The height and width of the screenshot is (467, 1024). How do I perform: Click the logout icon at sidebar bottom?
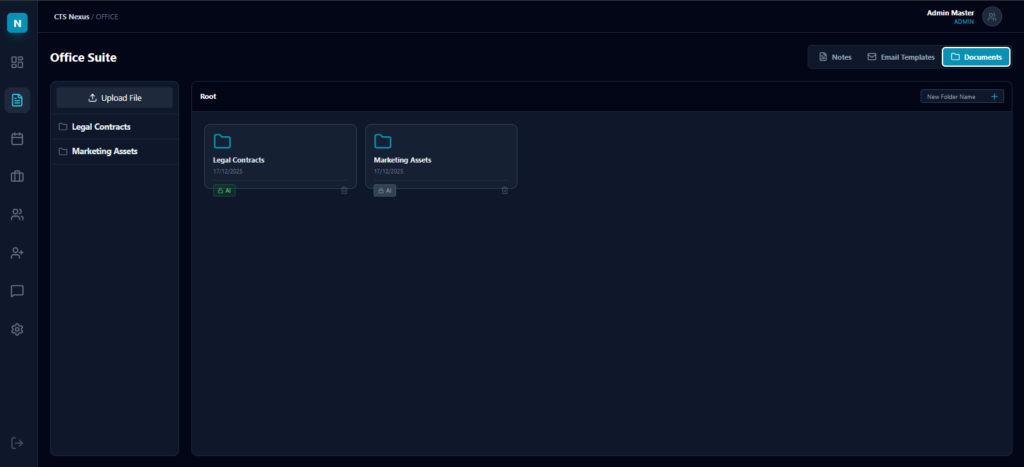[x=17, y=443]
